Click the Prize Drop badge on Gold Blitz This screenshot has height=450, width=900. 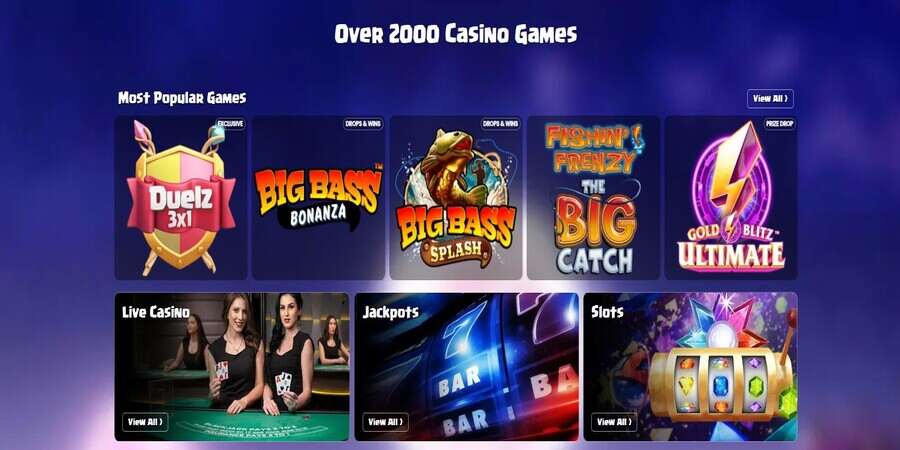pyautogui.click(x=779, y=123)
